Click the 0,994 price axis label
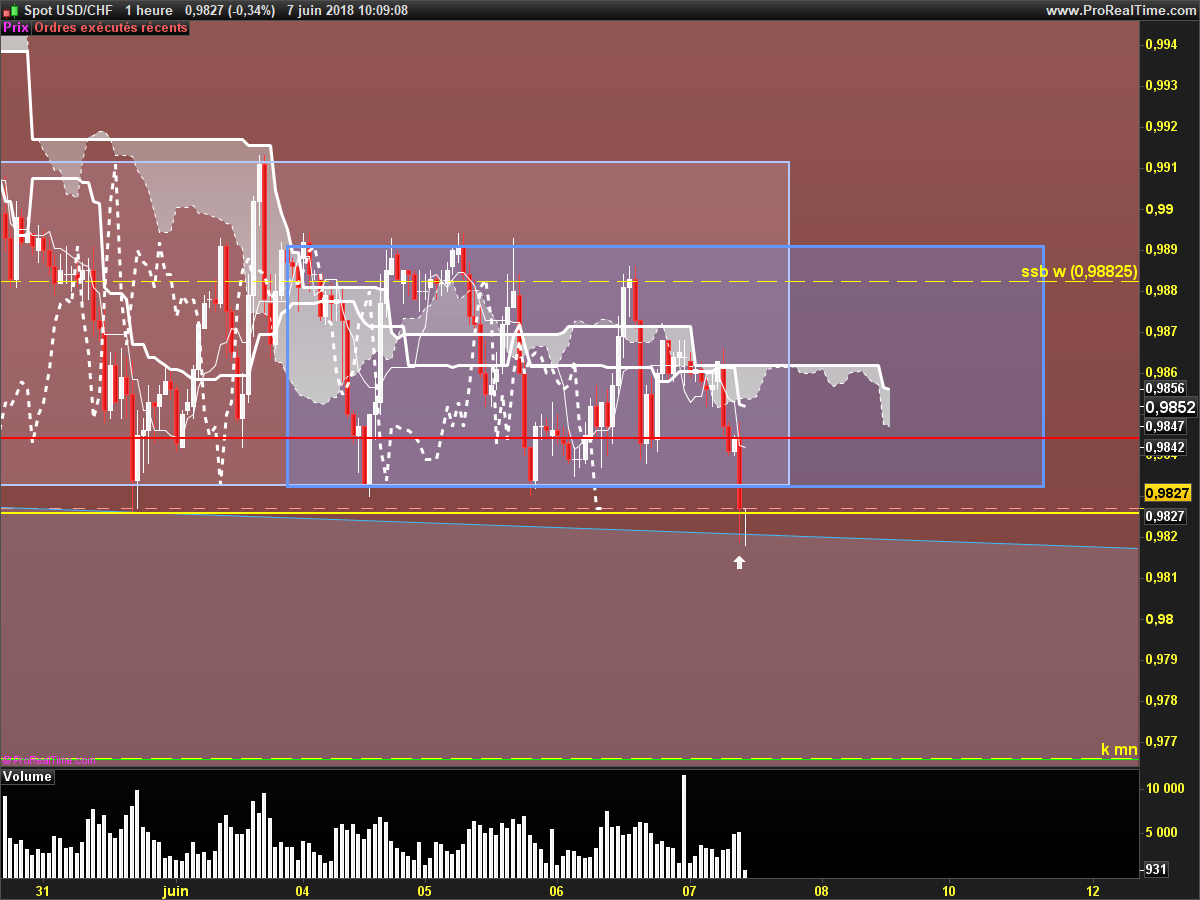 1160,44
